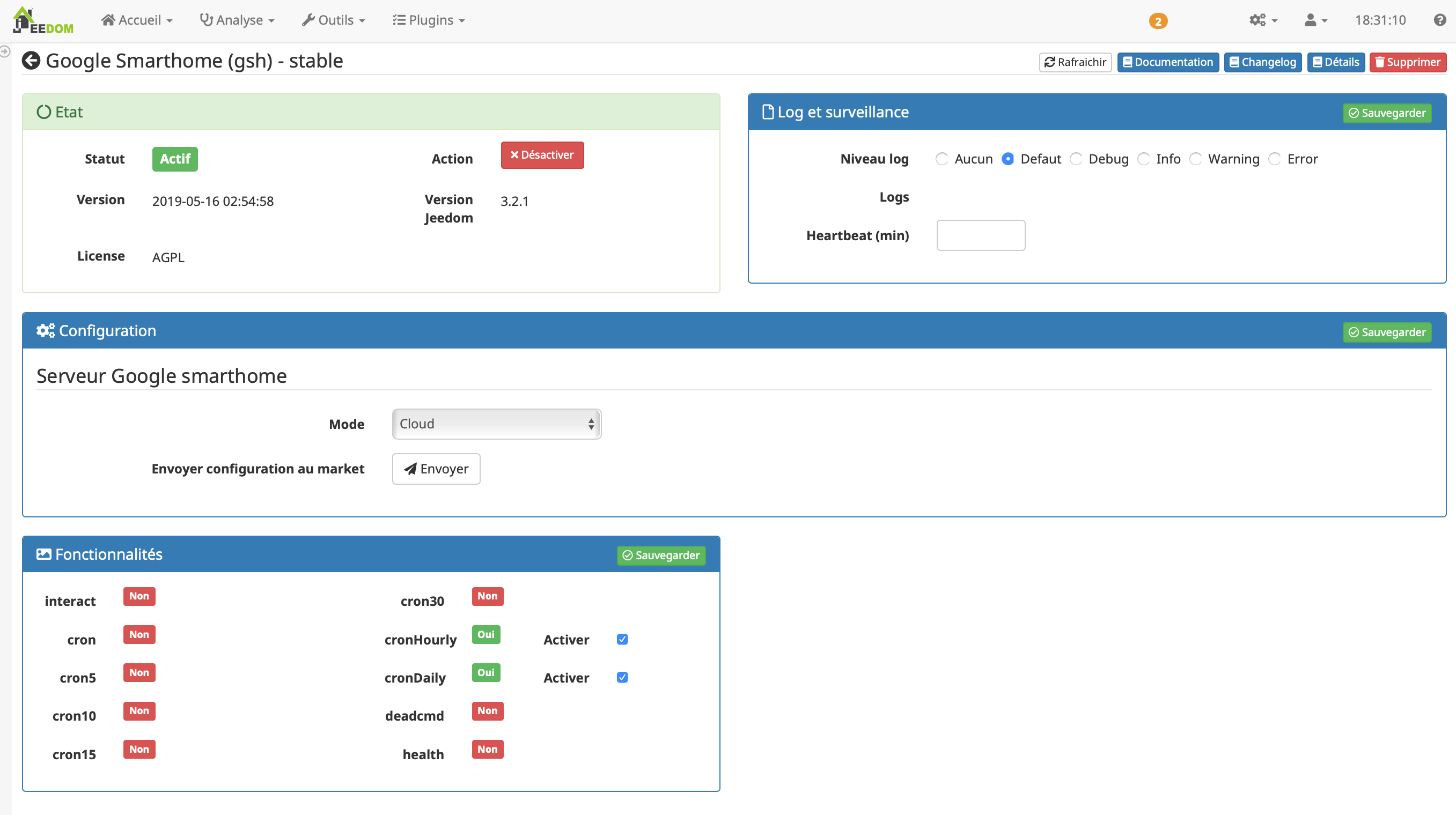
Task: Click the Non badge next to cron30
Action: 488,596
